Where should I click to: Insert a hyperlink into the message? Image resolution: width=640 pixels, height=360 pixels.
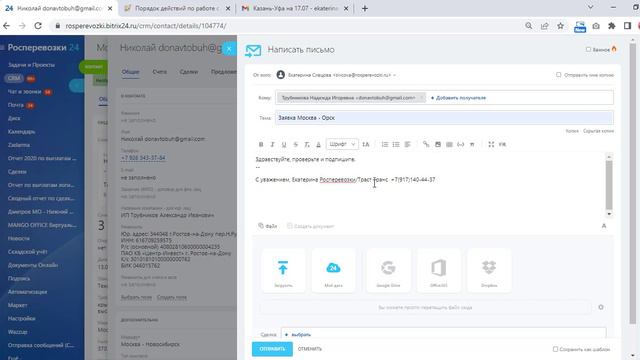[426, 144]
